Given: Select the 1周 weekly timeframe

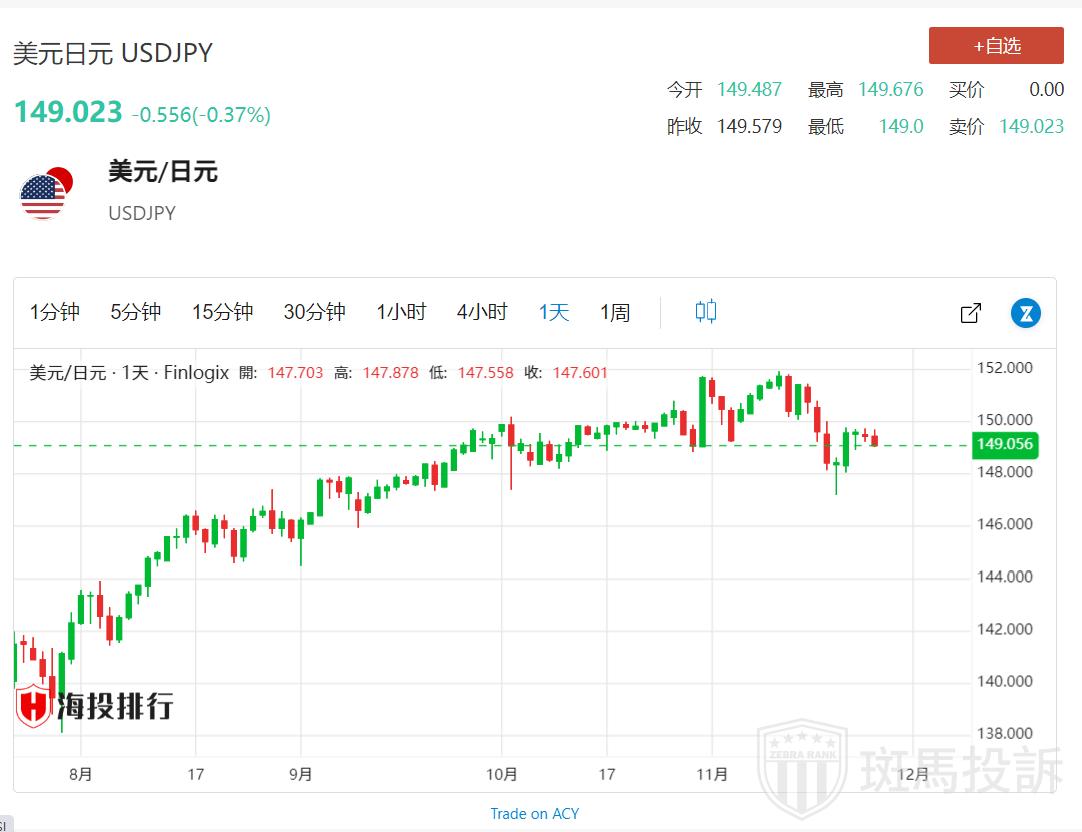Looking at the screenshot, I should tap(615, 312).
